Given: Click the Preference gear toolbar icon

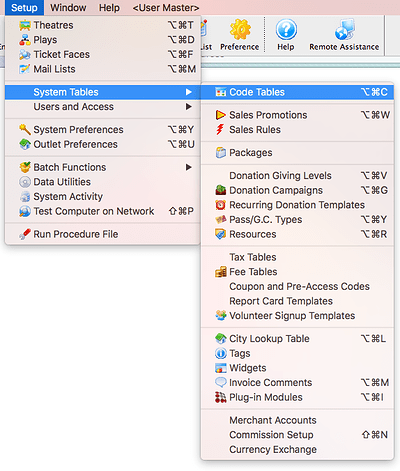Looking at the screenshot, I should (240, 30).
